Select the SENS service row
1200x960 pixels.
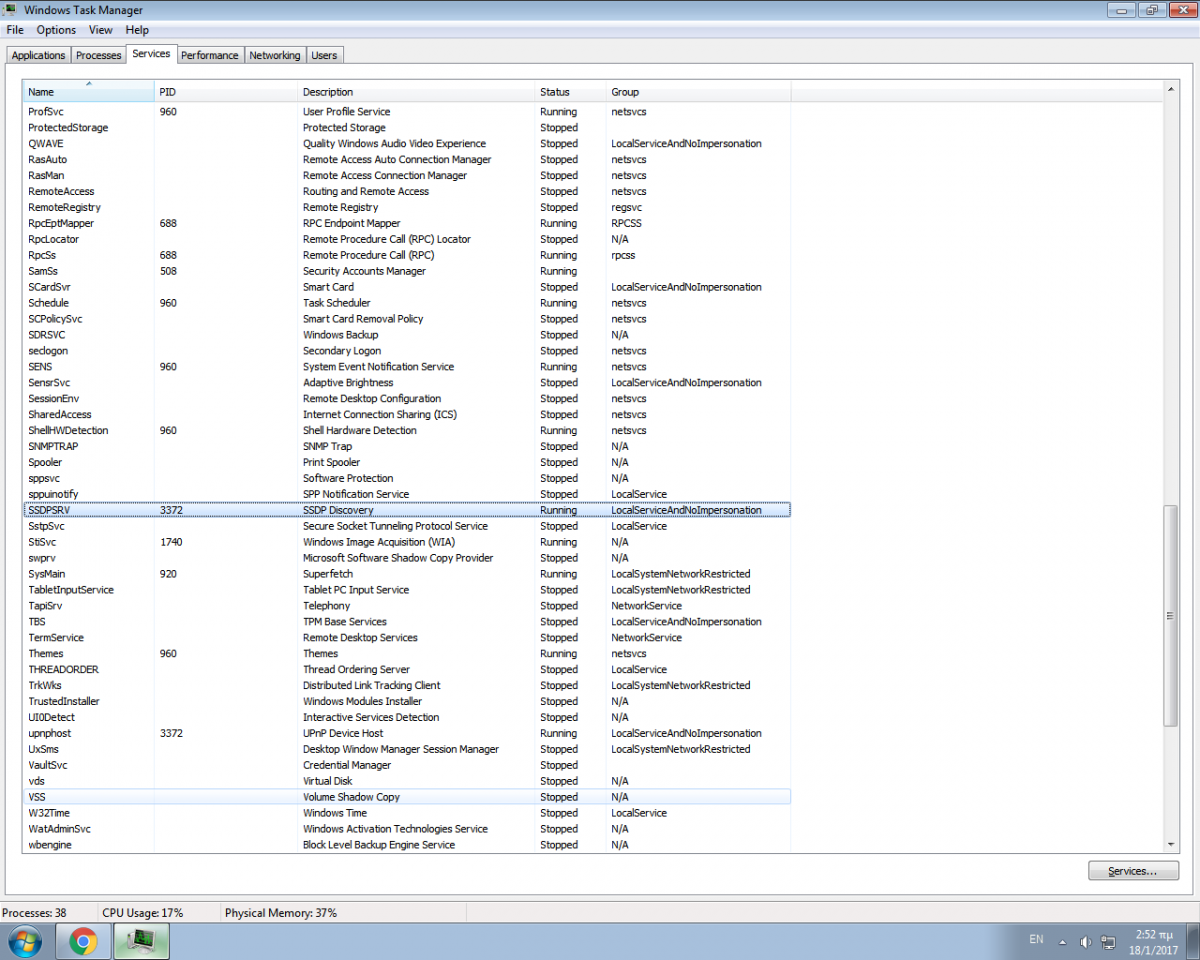pos(407,367)
